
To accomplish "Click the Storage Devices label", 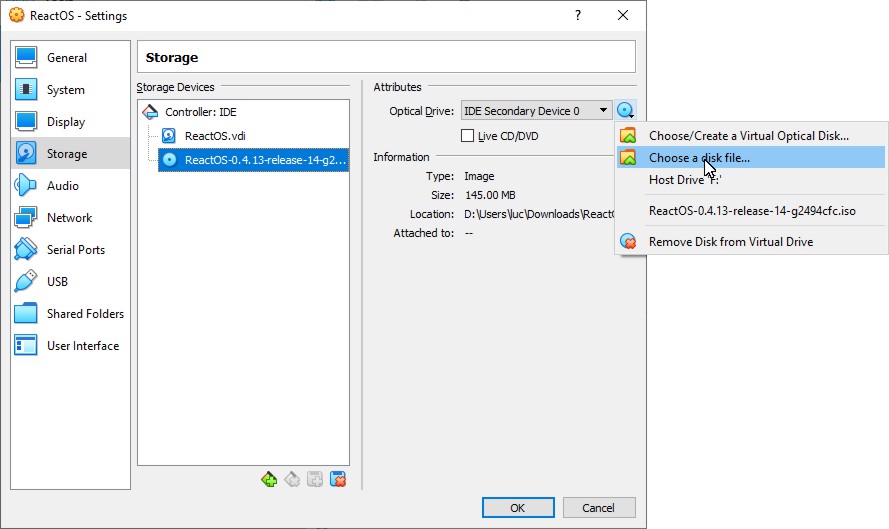I will [x=175, y=87].
